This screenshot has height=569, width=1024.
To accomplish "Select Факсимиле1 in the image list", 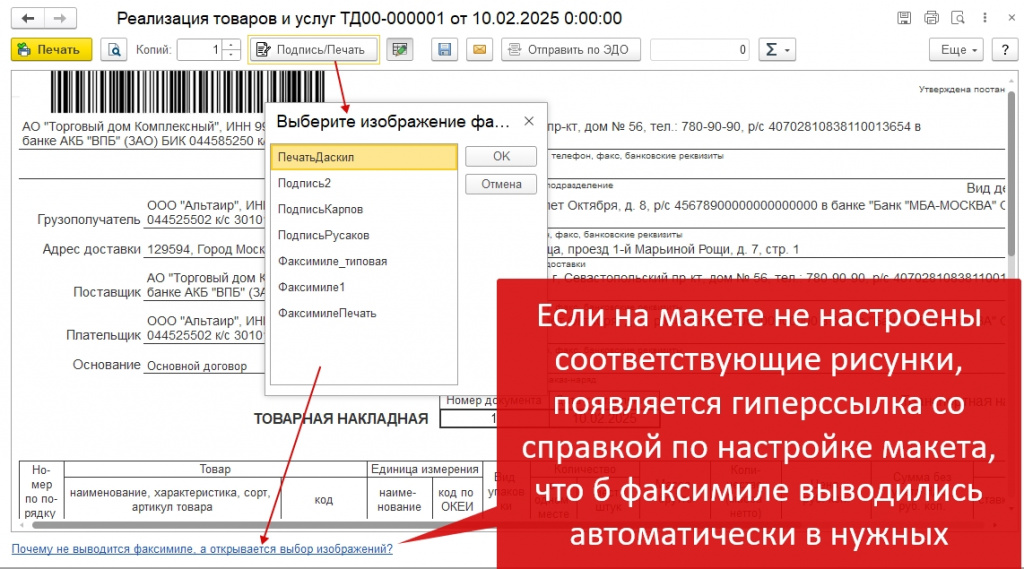I will coord(364,287).
